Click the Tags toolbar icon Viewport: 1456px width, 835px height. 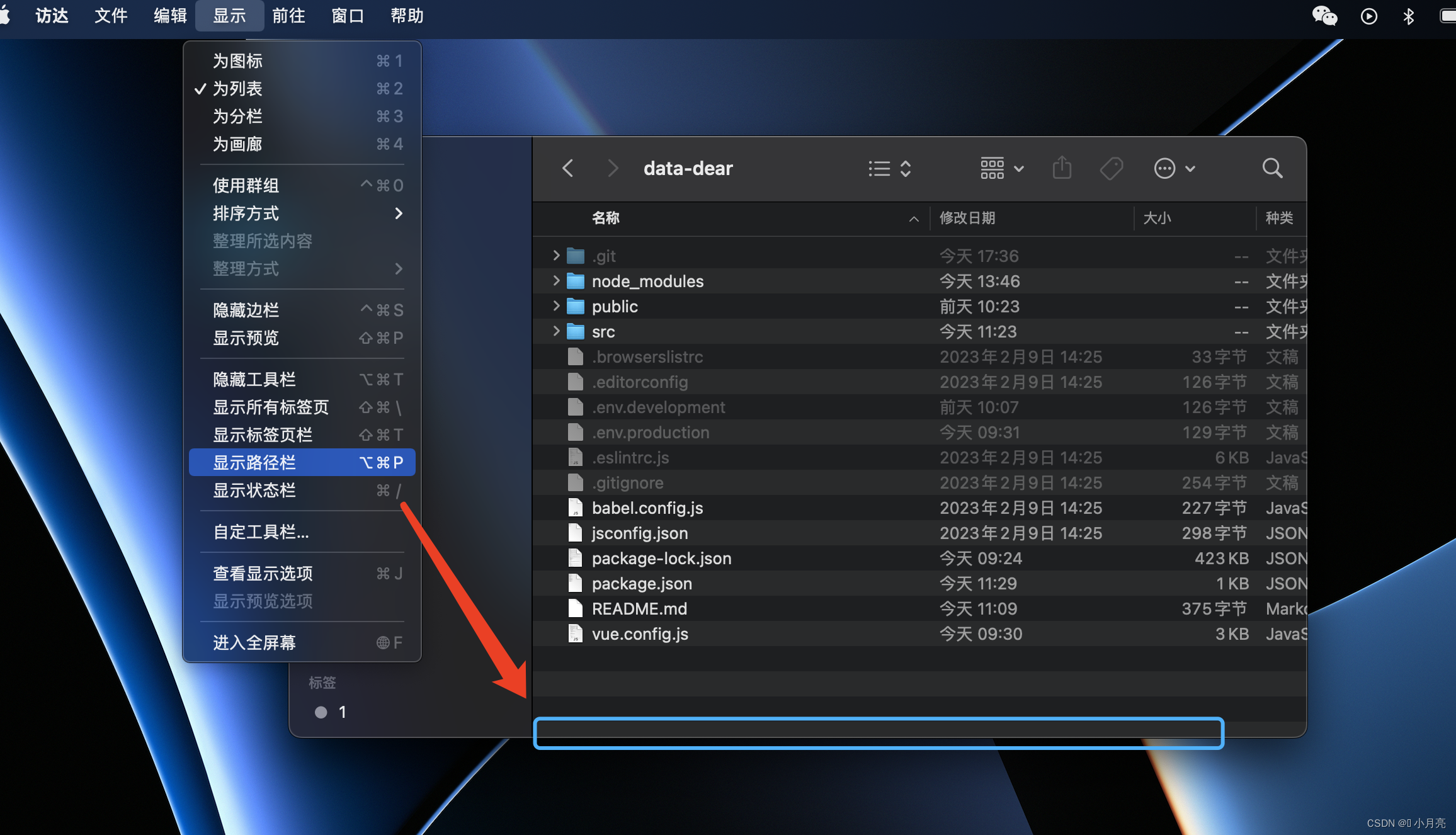(x=1111, y=168)
